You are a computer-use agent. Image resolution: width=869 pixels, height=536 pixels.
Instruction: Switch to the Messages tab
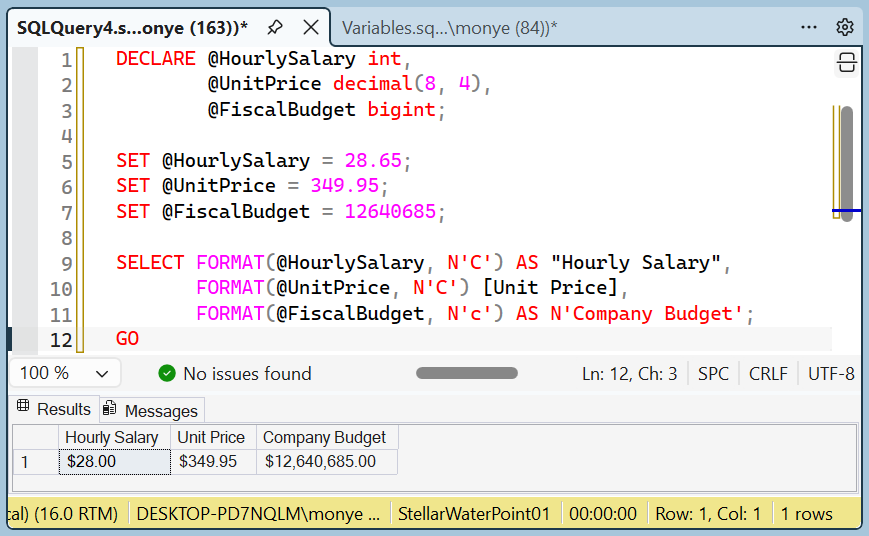pyautogui.click(x=152, y=411)
